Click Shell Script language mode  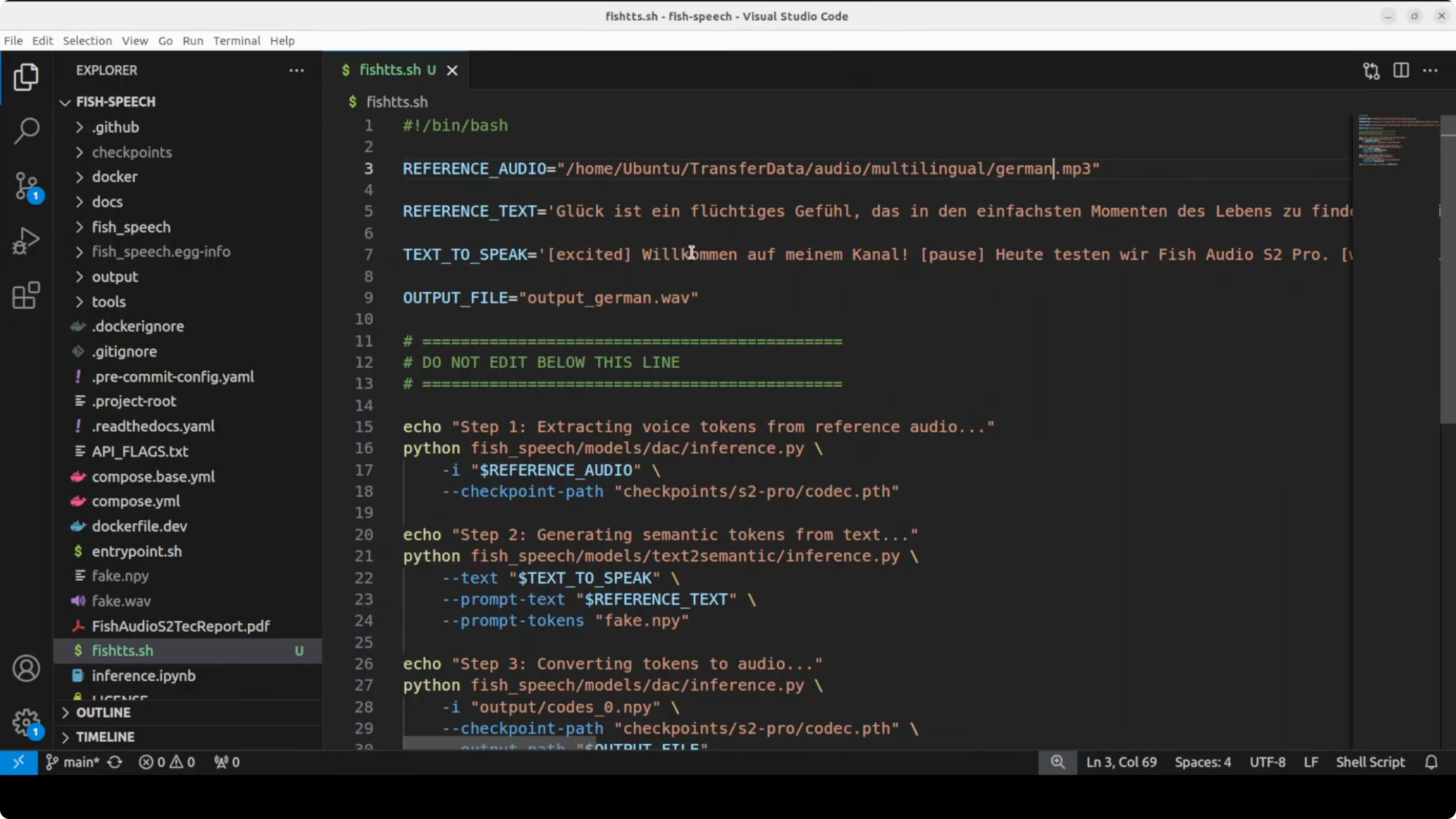click(1370, 762)
